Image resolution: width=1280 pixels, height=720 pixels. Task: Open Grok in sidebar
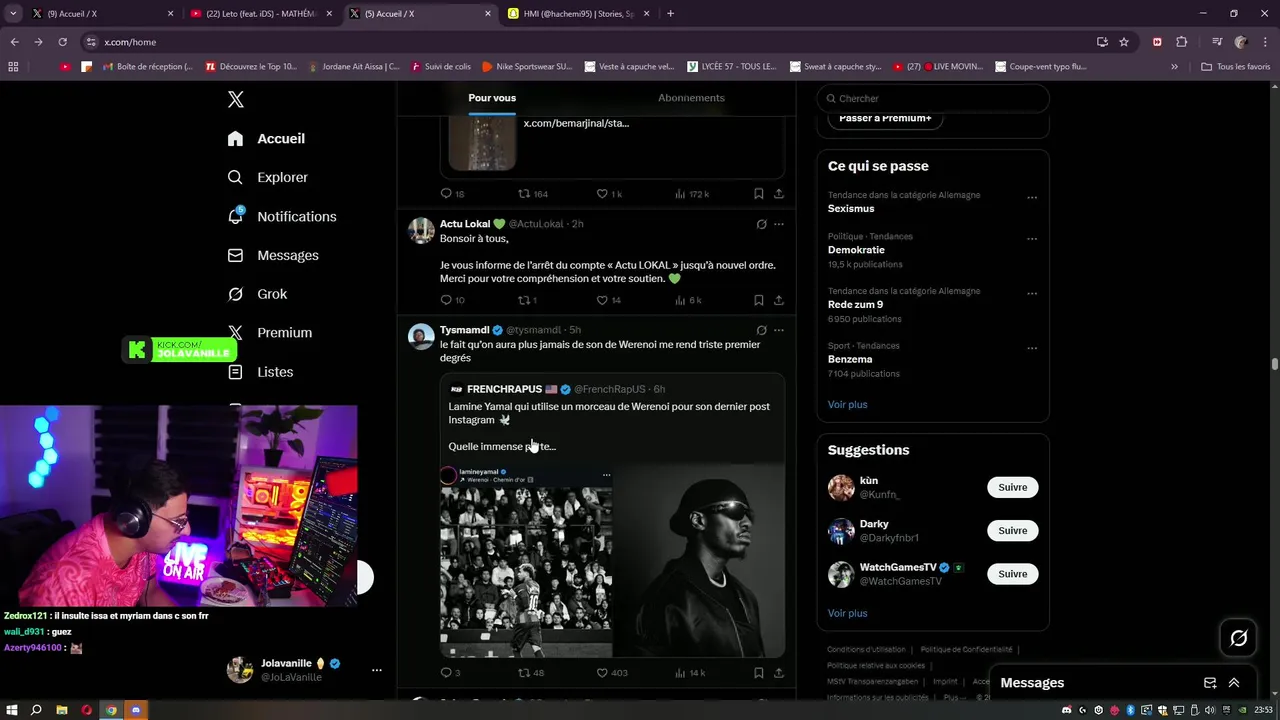[257, 294]
